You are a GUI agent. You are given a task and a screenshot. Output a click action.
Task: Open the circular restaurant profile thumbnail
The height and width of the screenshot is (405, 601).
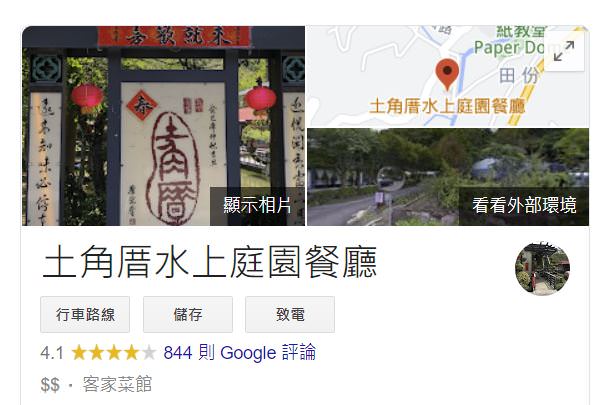click(x=542, y=269)
